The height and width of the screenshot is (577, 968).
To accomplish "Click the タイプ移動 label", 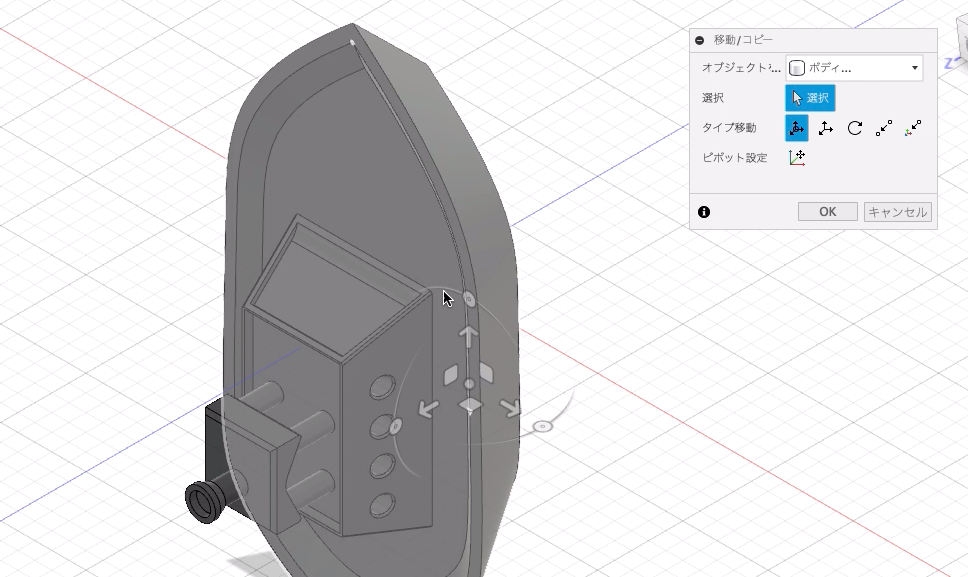I will 729,128.
